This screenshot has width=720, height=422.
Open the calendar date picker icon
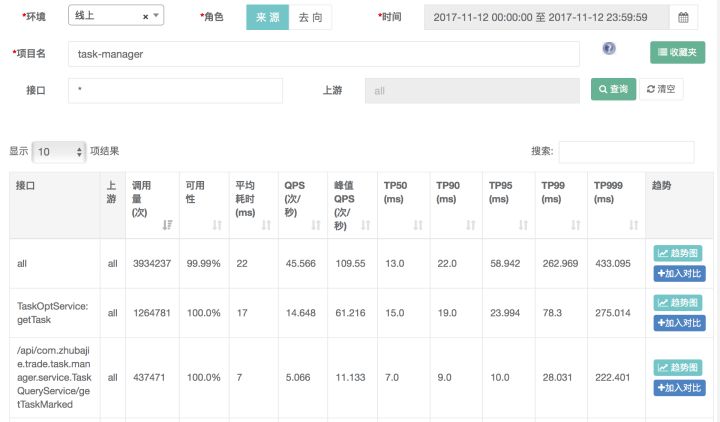pyautogui.click(x=683, y=17)
